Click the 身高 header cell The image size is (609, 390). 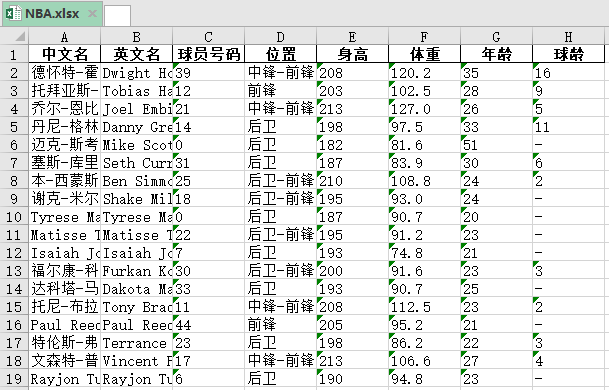click(x=352, y=54)
